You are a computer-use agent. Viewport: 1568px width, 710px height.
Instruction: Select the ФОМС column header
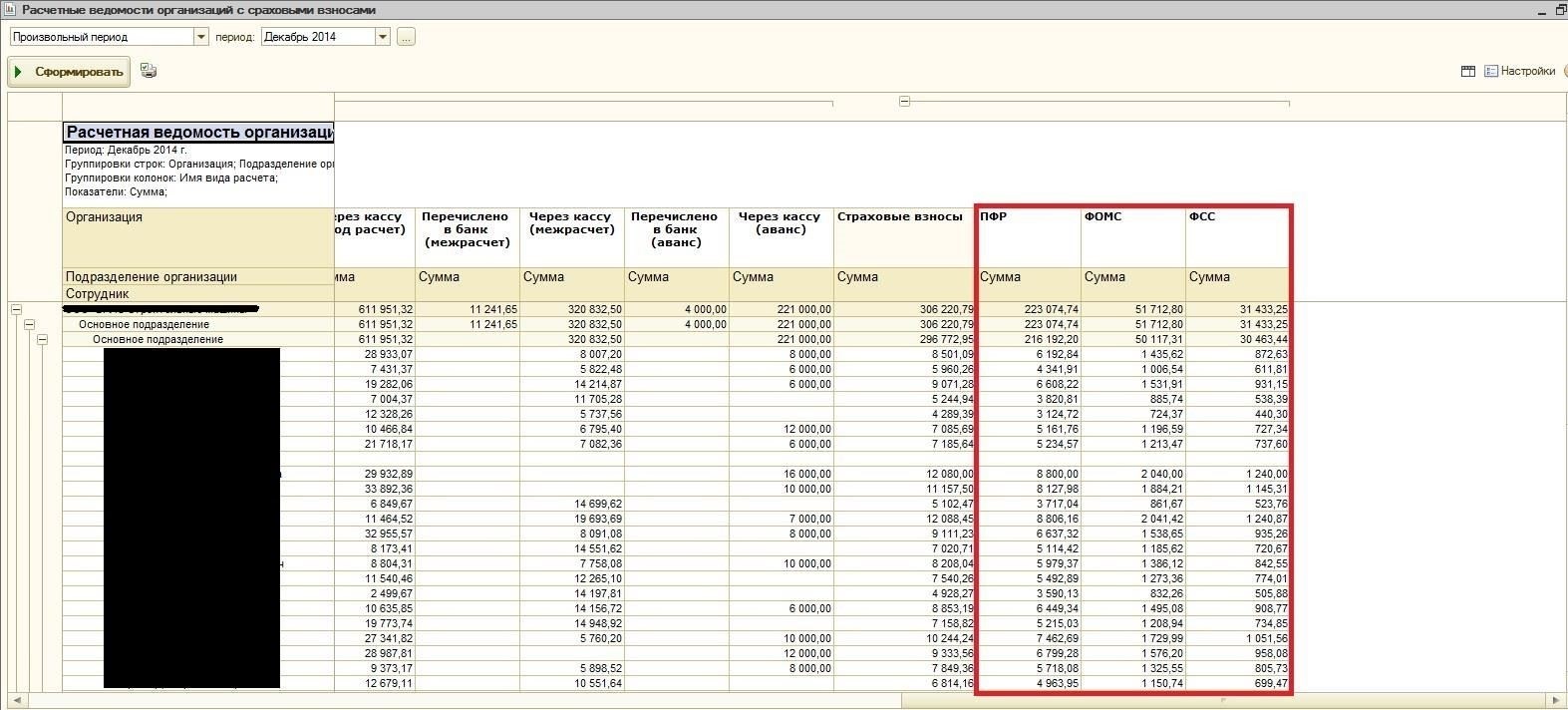click(x=1133, y=237)
